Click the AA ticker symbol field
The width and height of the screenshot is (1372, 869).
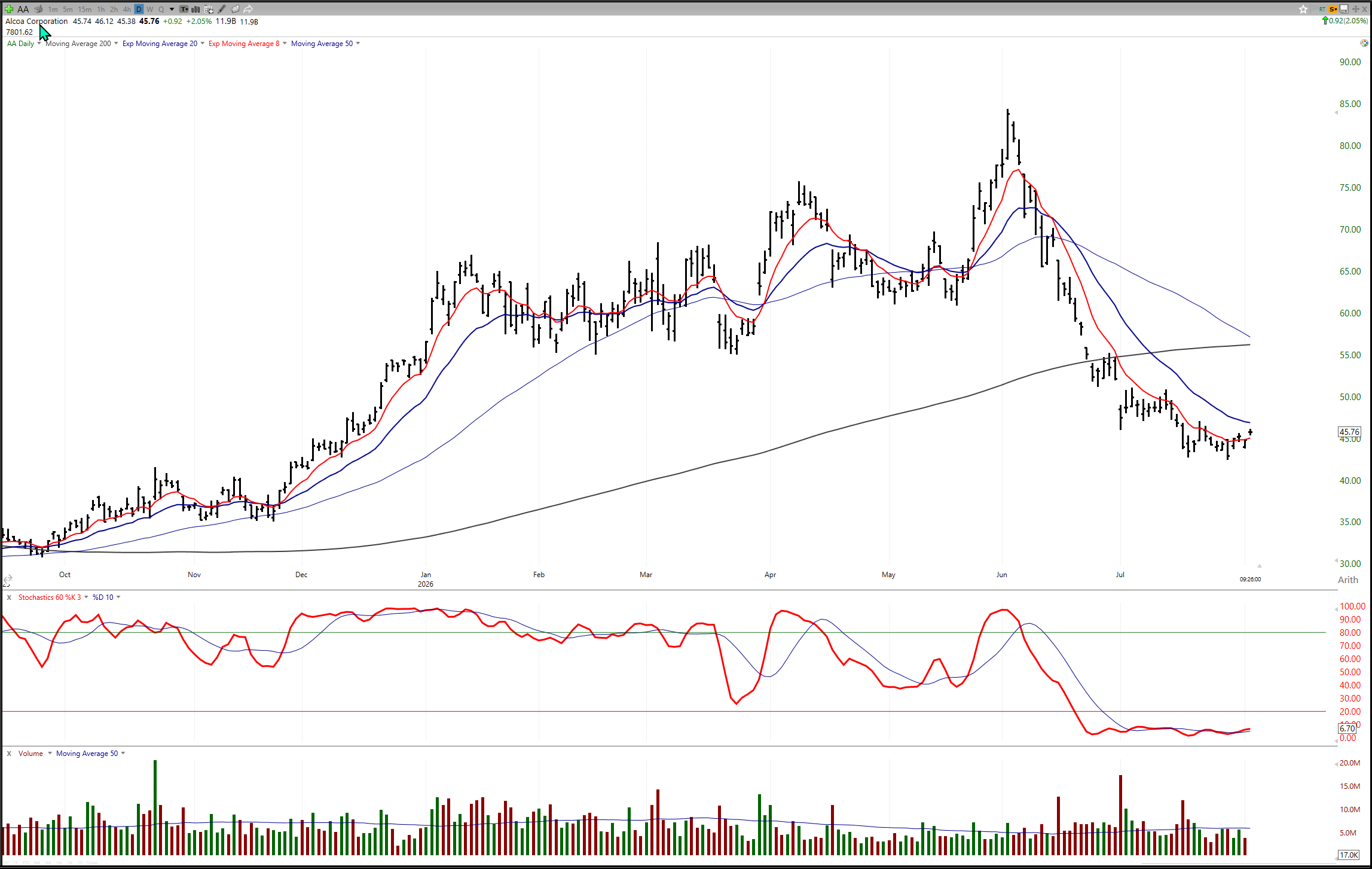(x=23, y=9)
